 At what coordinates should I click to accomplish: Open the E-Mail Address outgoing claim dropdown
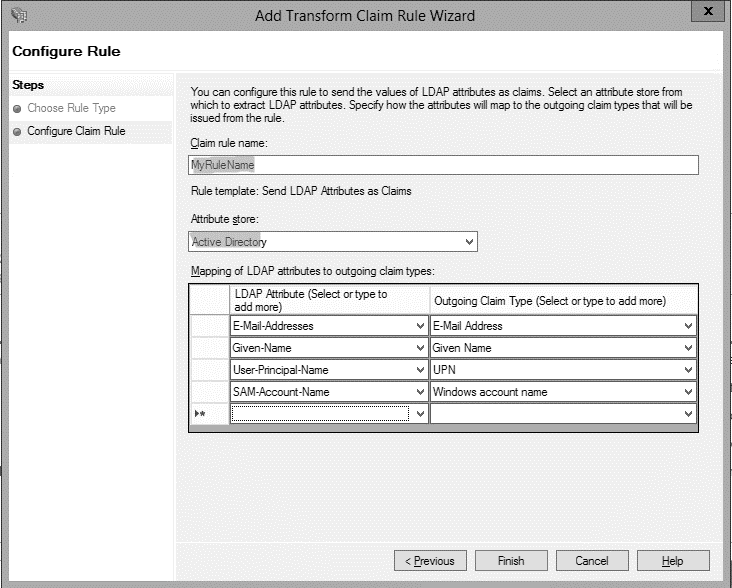(688, 326)
